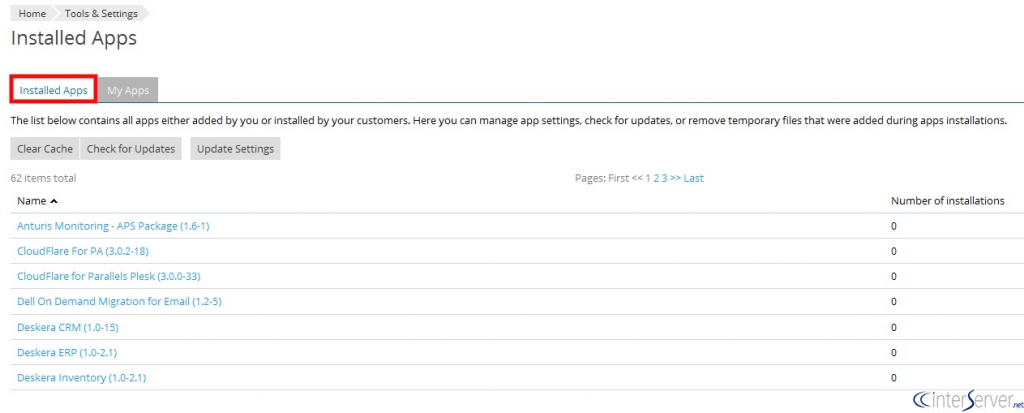
Task: Select the '62 items total' text
Action: pos(43,178)
